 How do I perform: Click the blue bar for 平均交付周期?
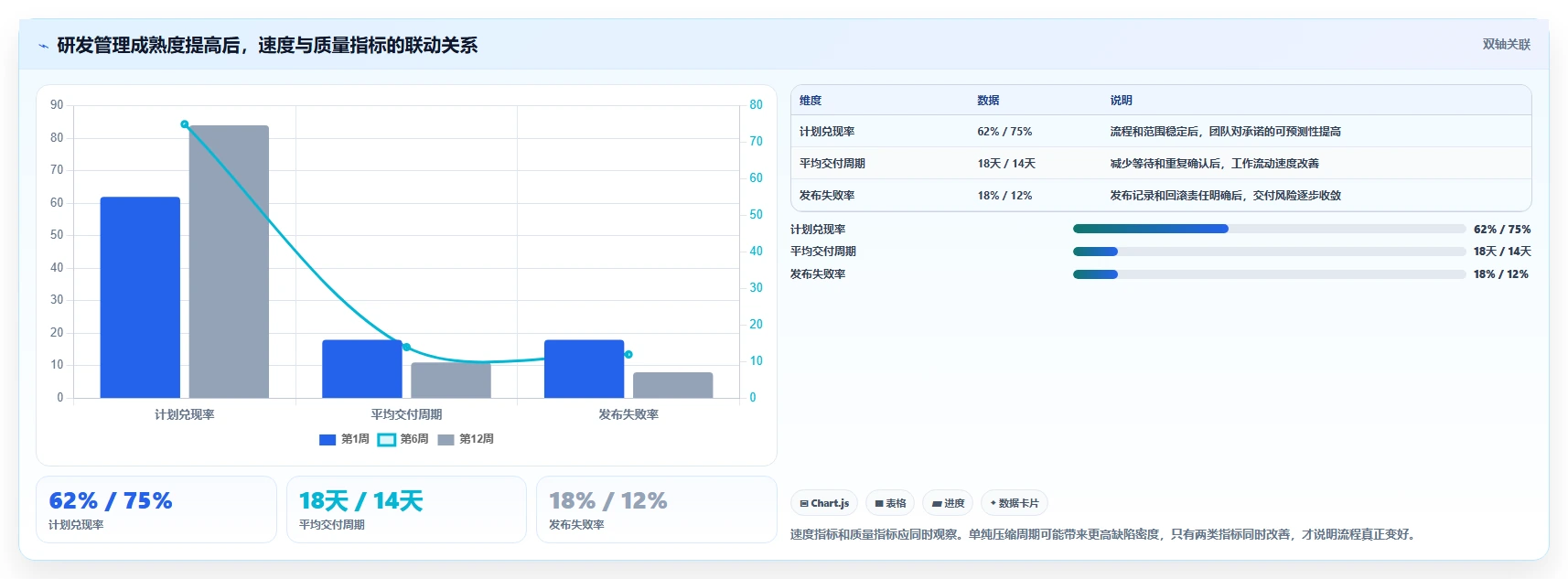(362, 369)
